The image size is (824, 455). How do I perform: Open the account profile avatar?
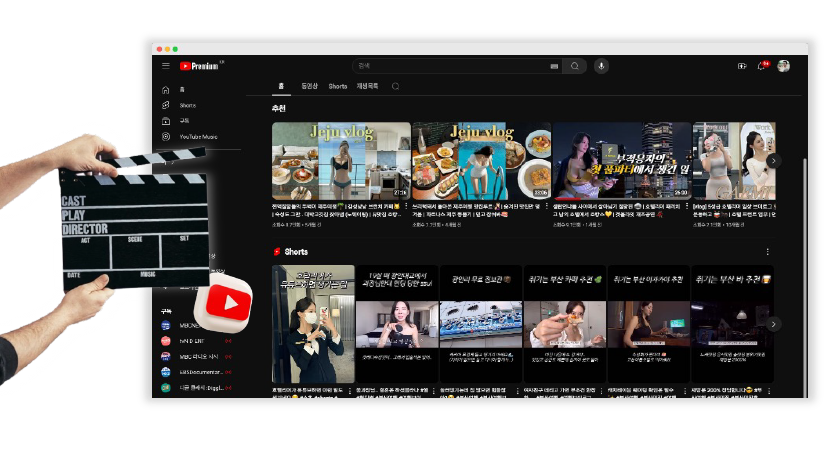783,66
